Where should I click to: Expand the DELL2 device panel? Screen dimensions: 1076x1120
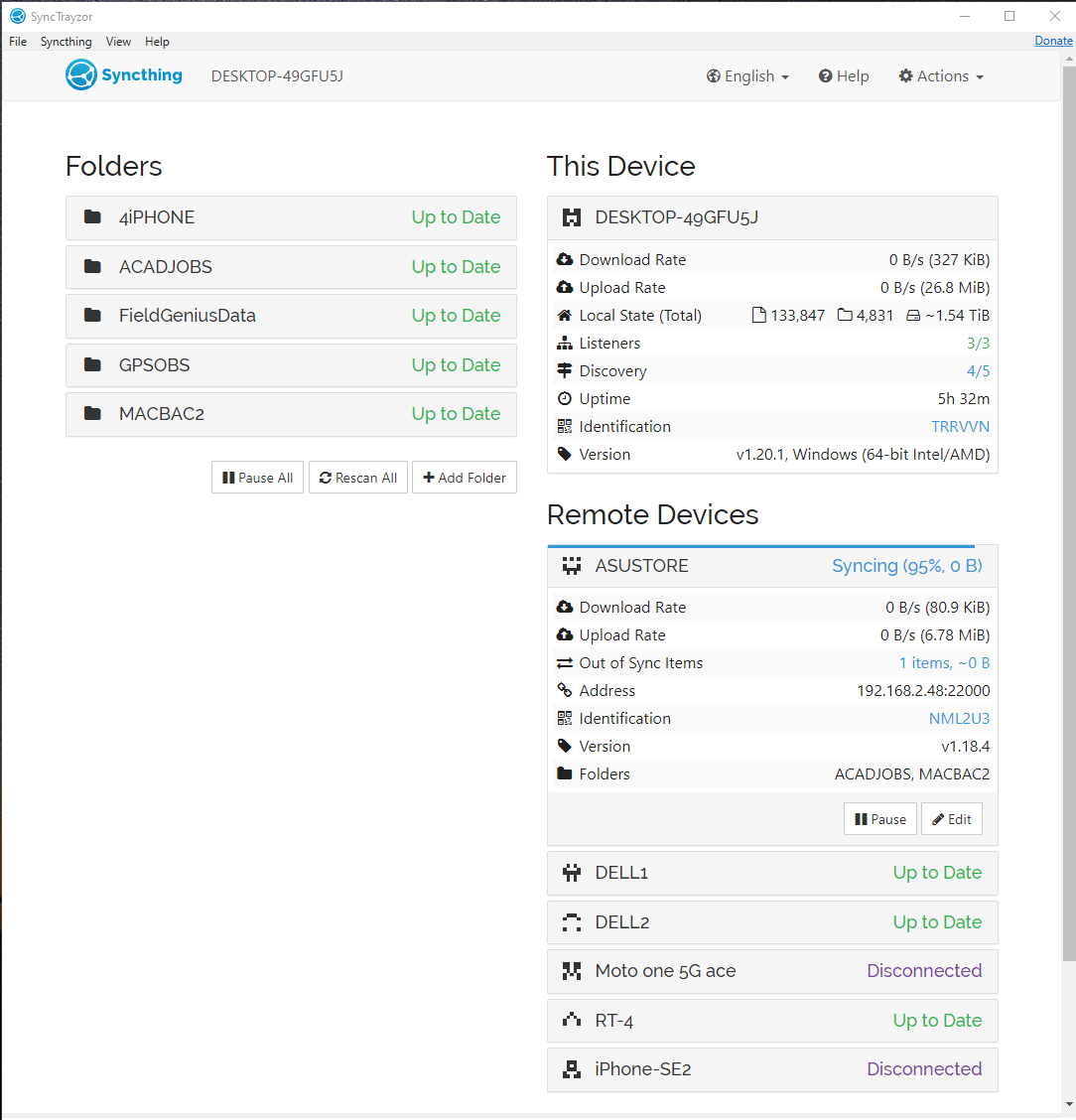coord(772,922)
